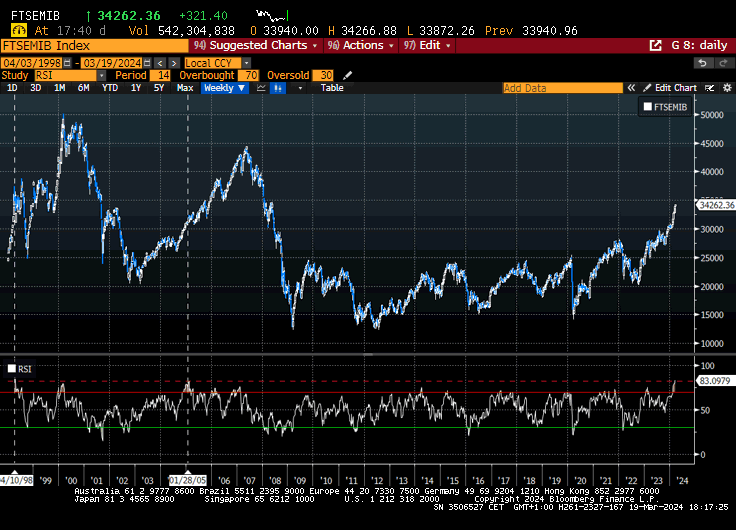Click the pencil icon beside Oversold value
The width and height of the screenshot is (736, 530).
(x=347, y=75)
